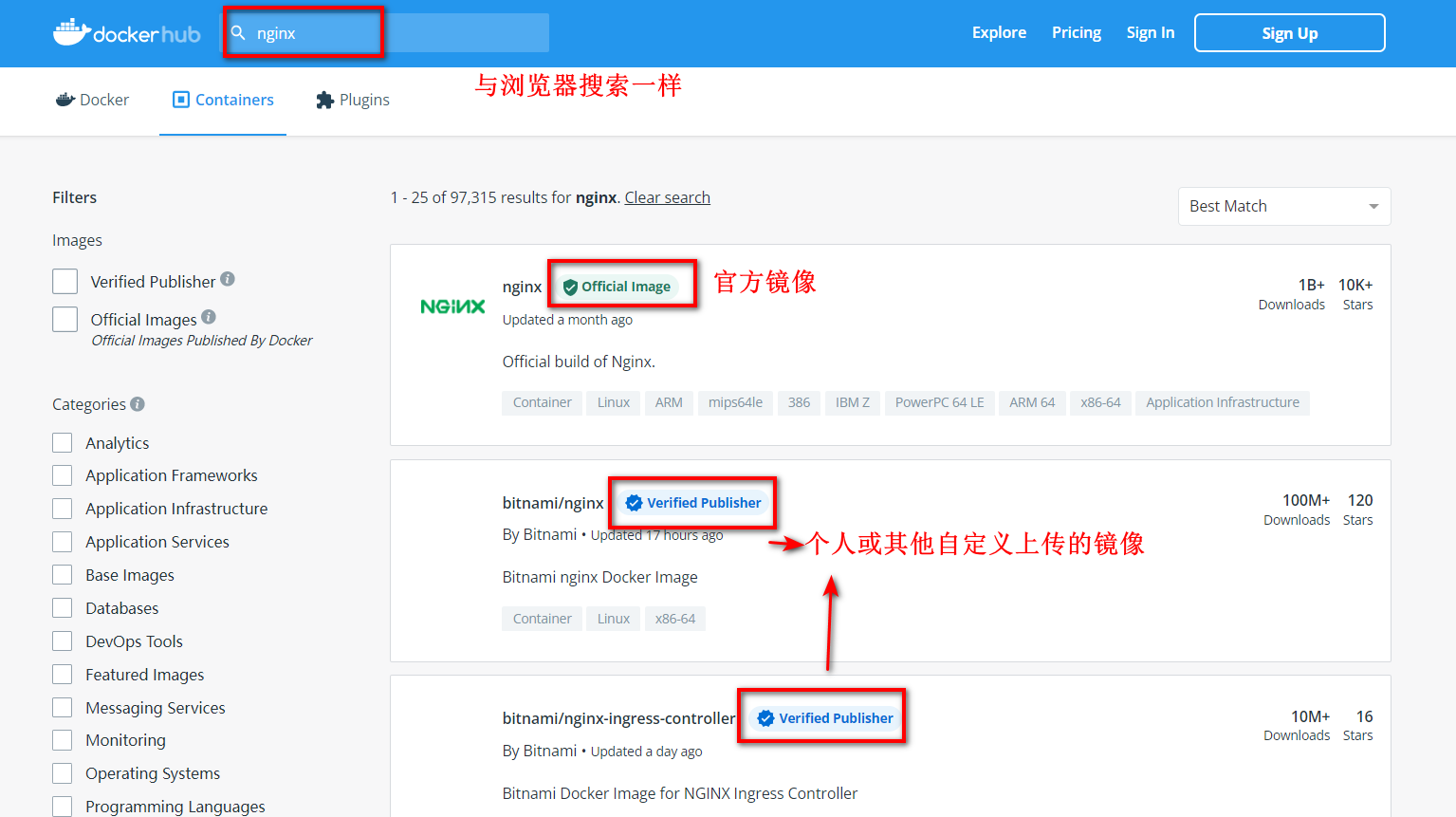This screenshot has width=1456, height=817.
Task: Click the ARM 64 tag on nginx
Action: click(1032, 402)
